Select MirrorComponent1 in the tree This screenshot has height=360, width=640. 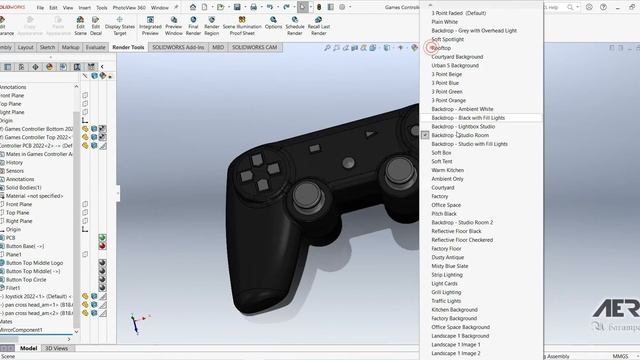21,330
